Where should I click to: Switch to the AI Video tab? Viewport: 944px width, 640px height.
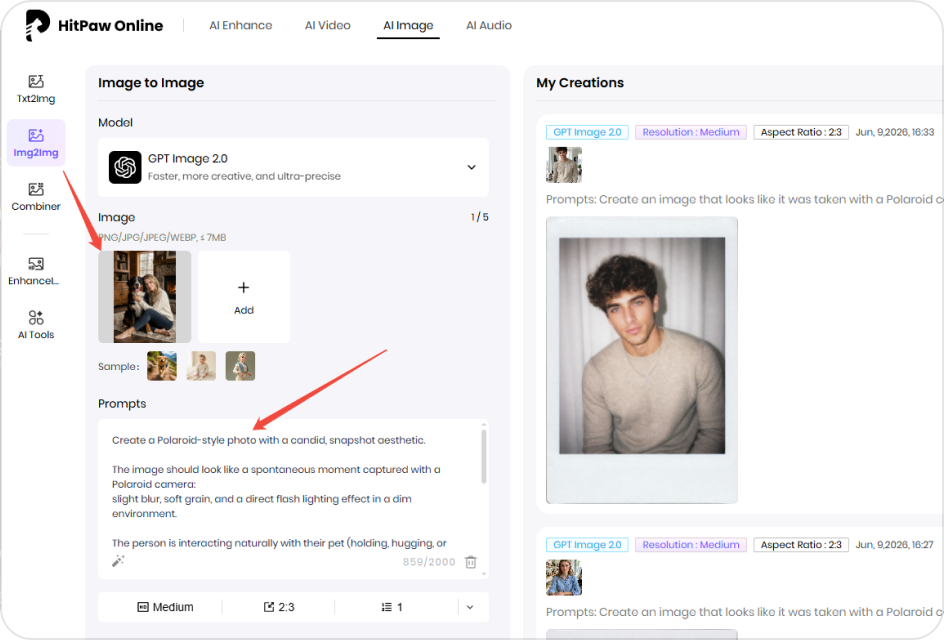(328, 25)
